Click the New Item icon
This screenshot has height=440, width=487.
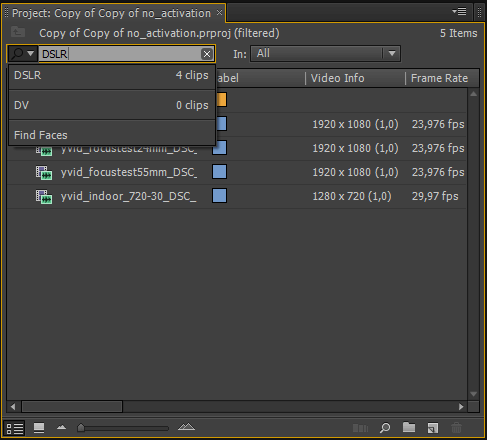[x=433, y=428]
